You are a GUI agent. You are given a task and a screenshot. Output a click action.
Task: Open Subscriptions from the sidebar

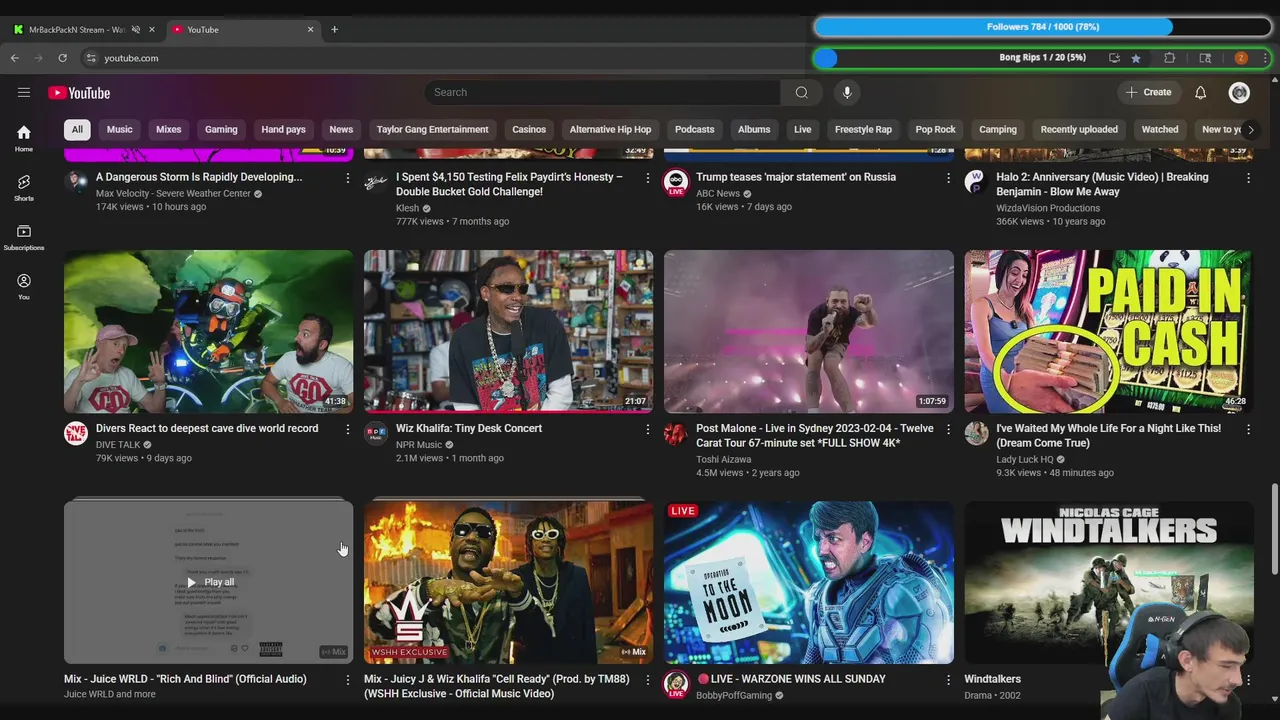[x=24, y=237]
